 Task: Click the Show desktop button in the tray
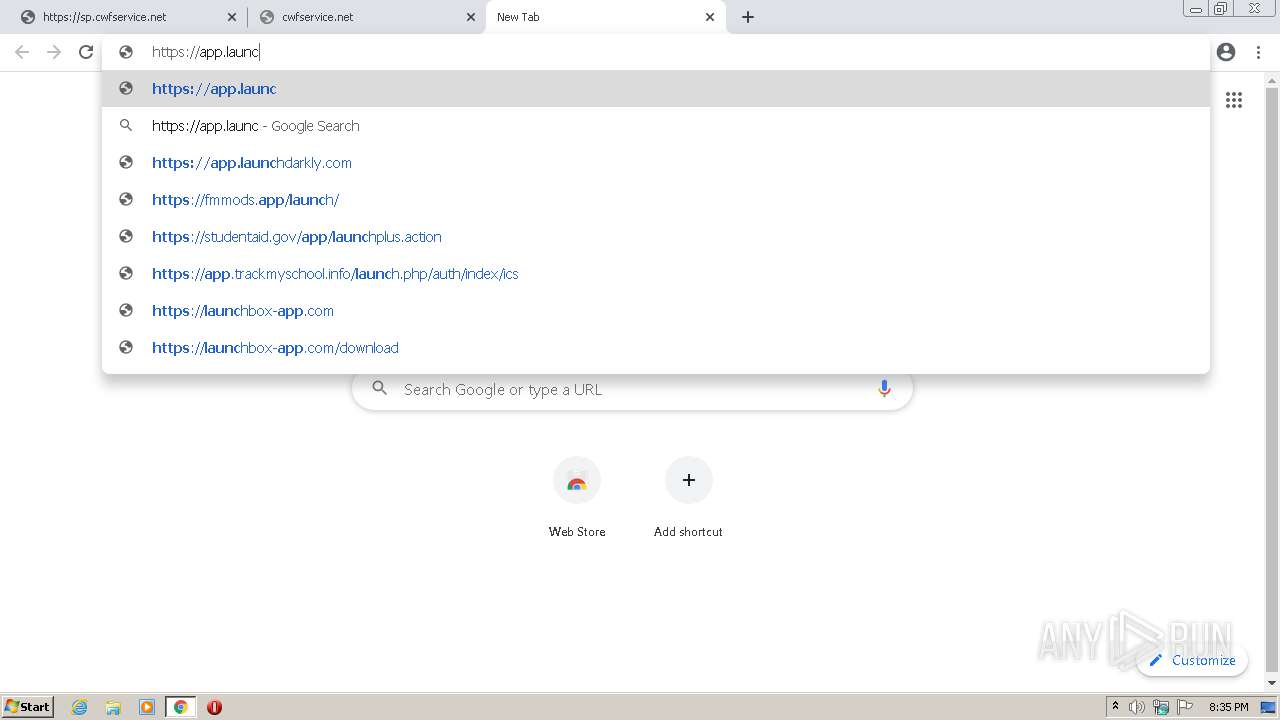(1268, 707)
